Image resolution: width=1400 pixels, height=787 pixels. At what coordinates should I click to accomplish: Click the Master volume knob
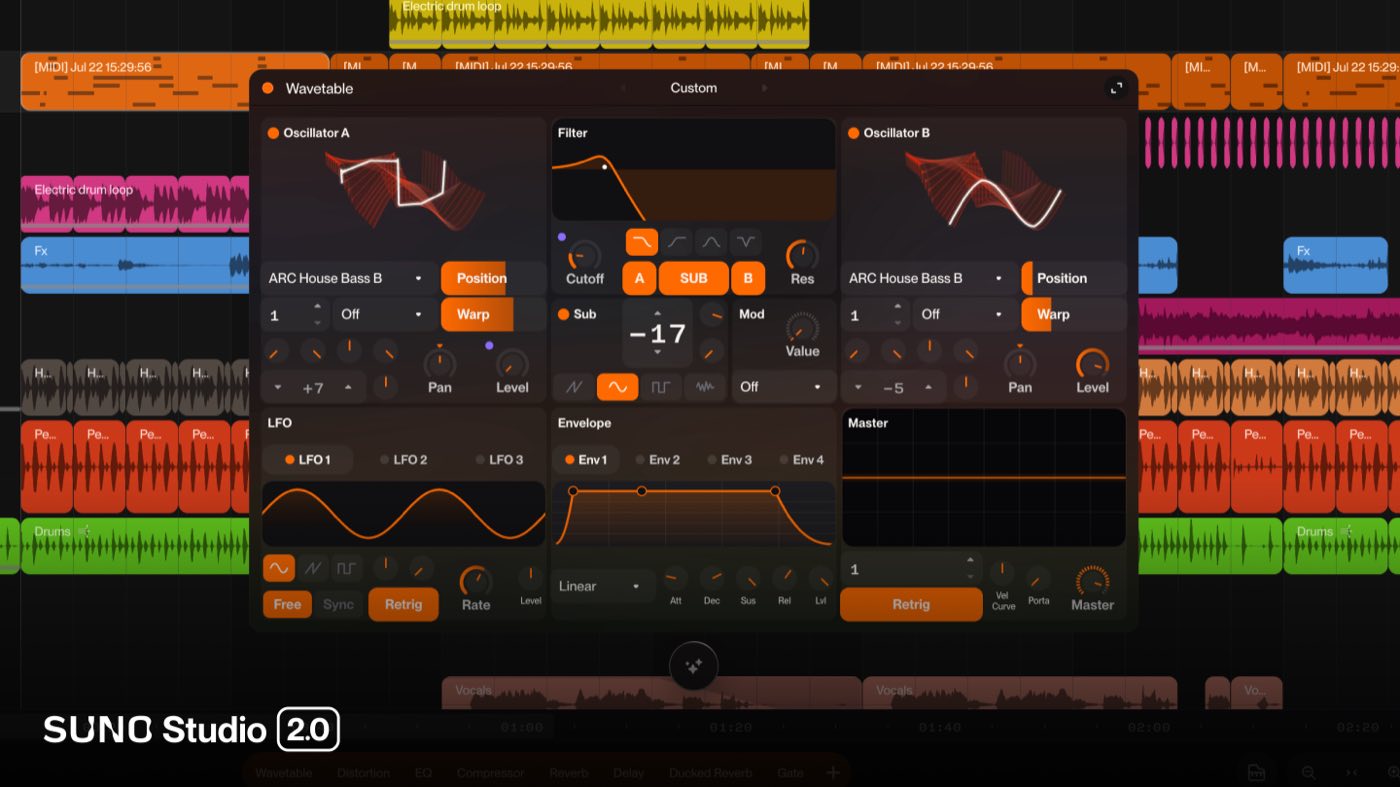(1092, 581)
